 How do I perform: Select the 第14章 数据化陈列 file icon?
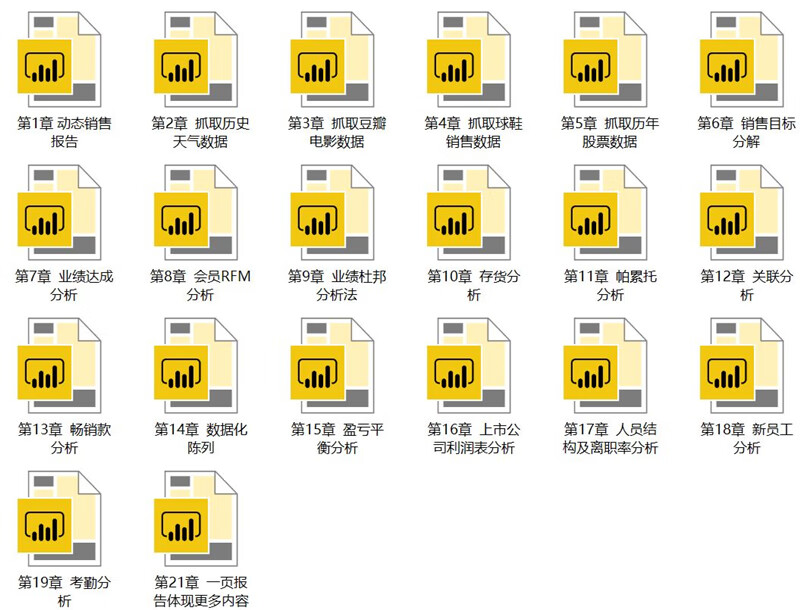click(x=196, y=365)
